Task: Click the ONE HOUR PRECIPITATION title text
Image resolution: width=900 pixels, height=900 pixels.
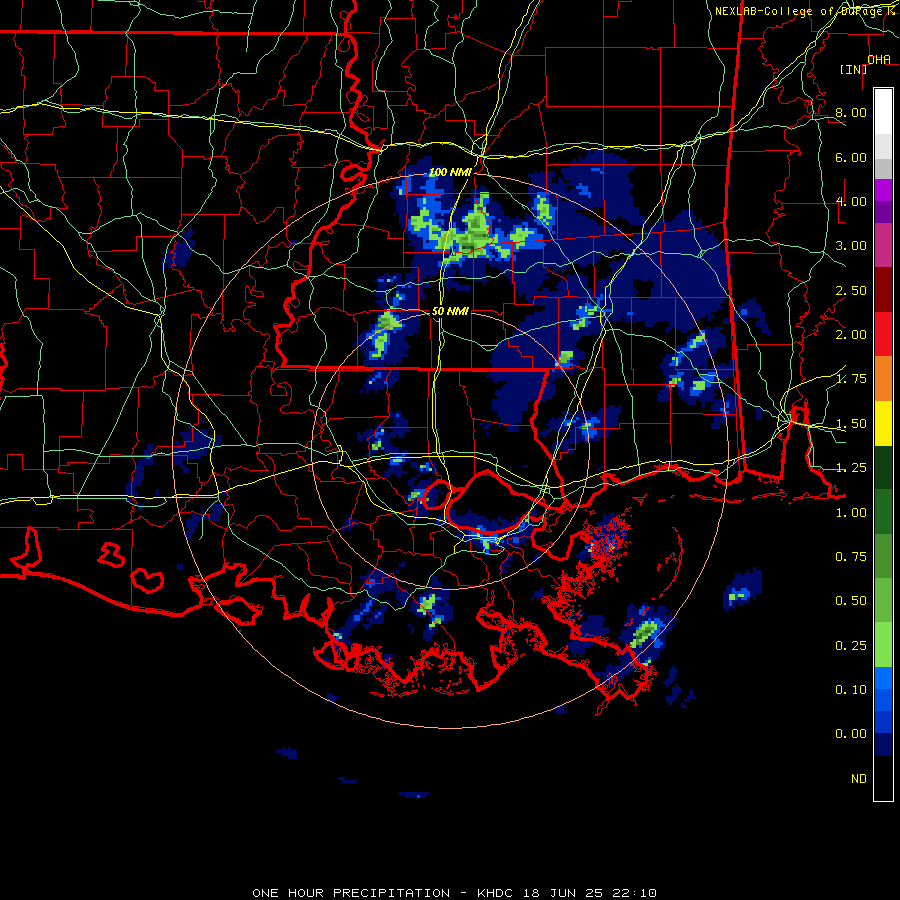Action: [351, 893]
